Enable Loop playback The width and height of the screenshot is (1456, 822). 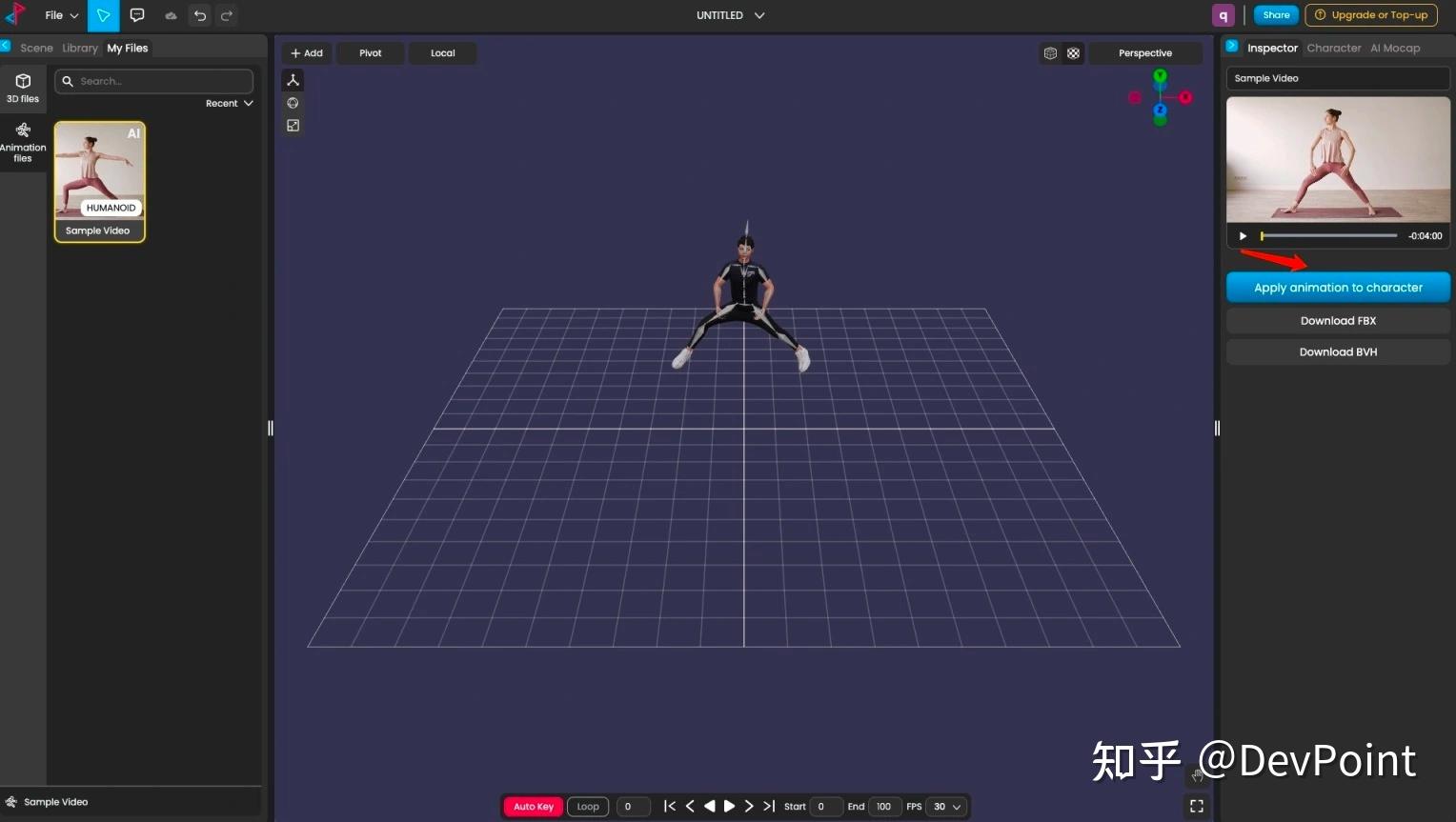point(587,806)
